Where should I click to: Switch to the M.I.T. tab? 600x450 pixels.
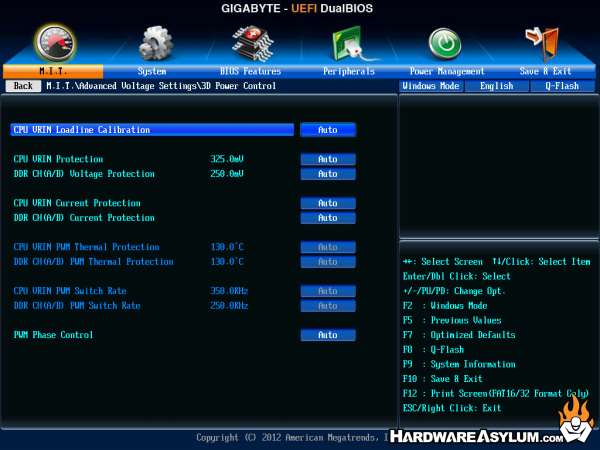click(x=53, y=71)
